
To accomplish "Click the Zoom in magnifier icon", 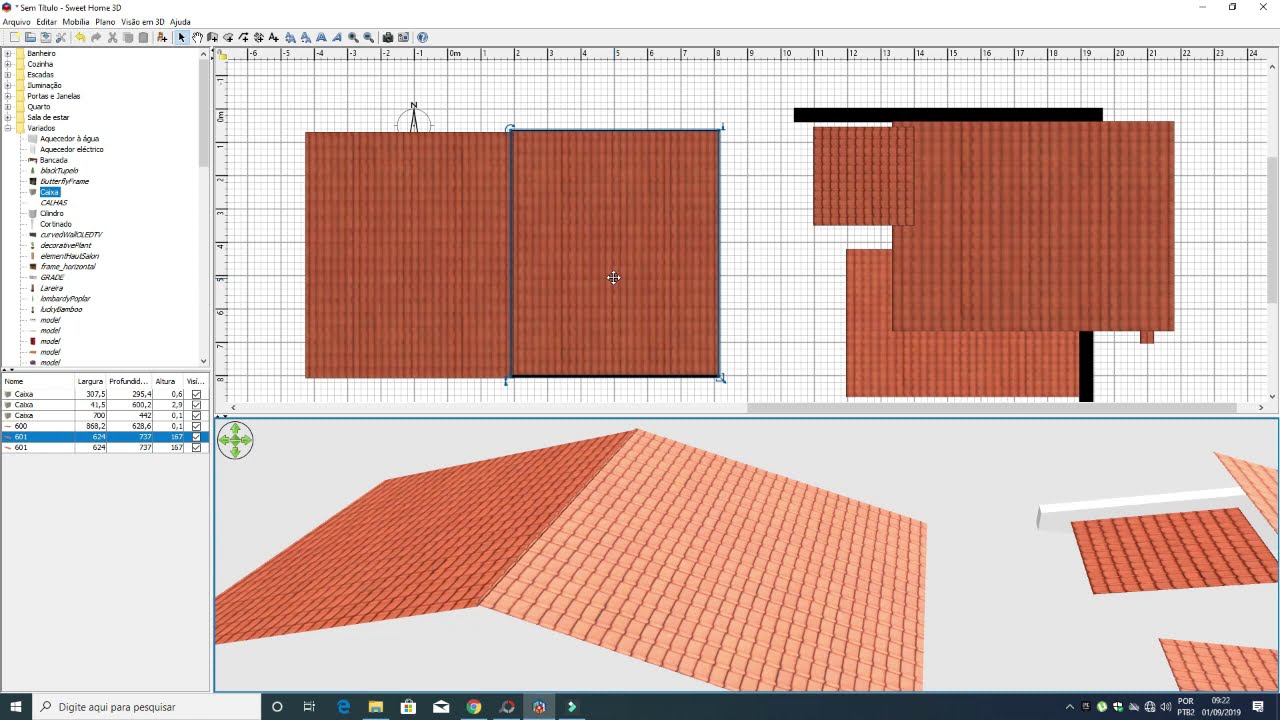I will 353,37.
